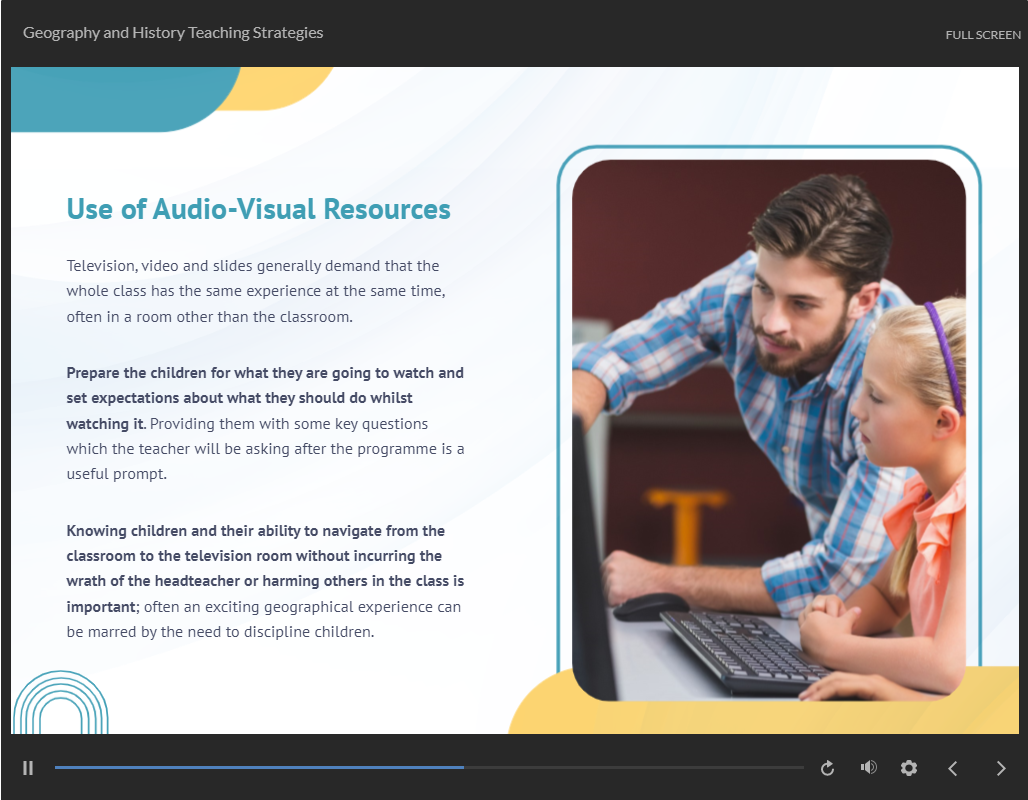This screenshot has height=800, width=1028.
Task: Click the played portion of the progress bar
Action: point(260,768)
